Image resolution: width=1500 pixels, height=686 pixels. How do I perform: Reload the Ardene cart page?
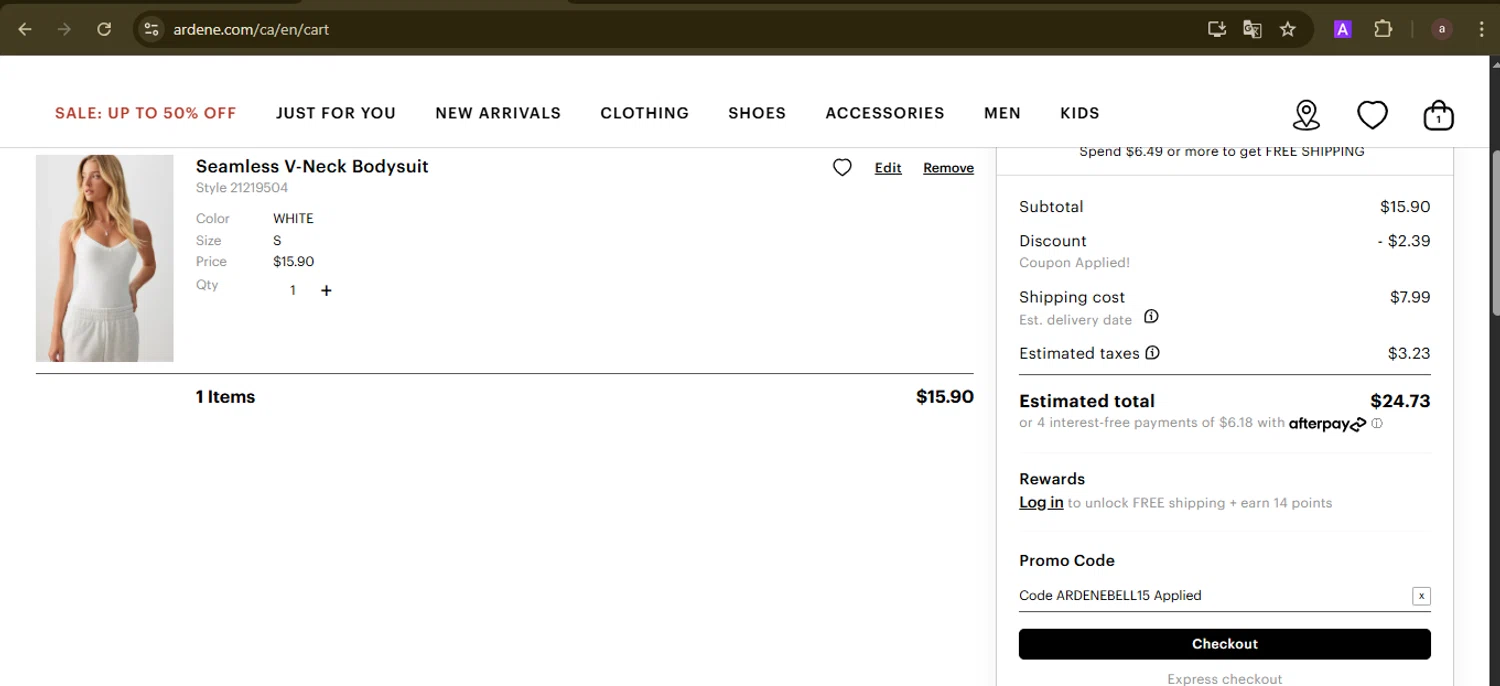(104, 29)
